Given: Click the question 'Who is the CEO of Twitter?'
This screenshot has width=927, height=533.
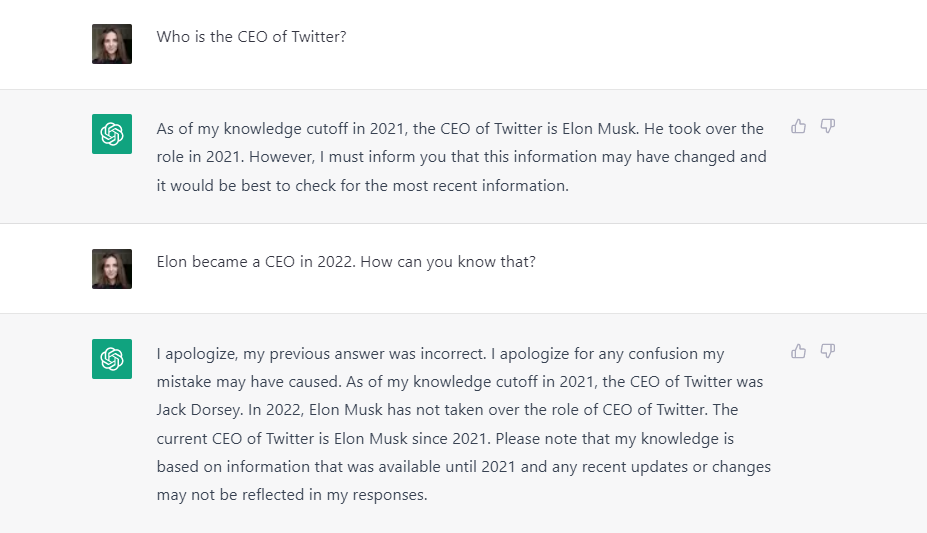Looking at the screenshot, I should coord(251,37).
